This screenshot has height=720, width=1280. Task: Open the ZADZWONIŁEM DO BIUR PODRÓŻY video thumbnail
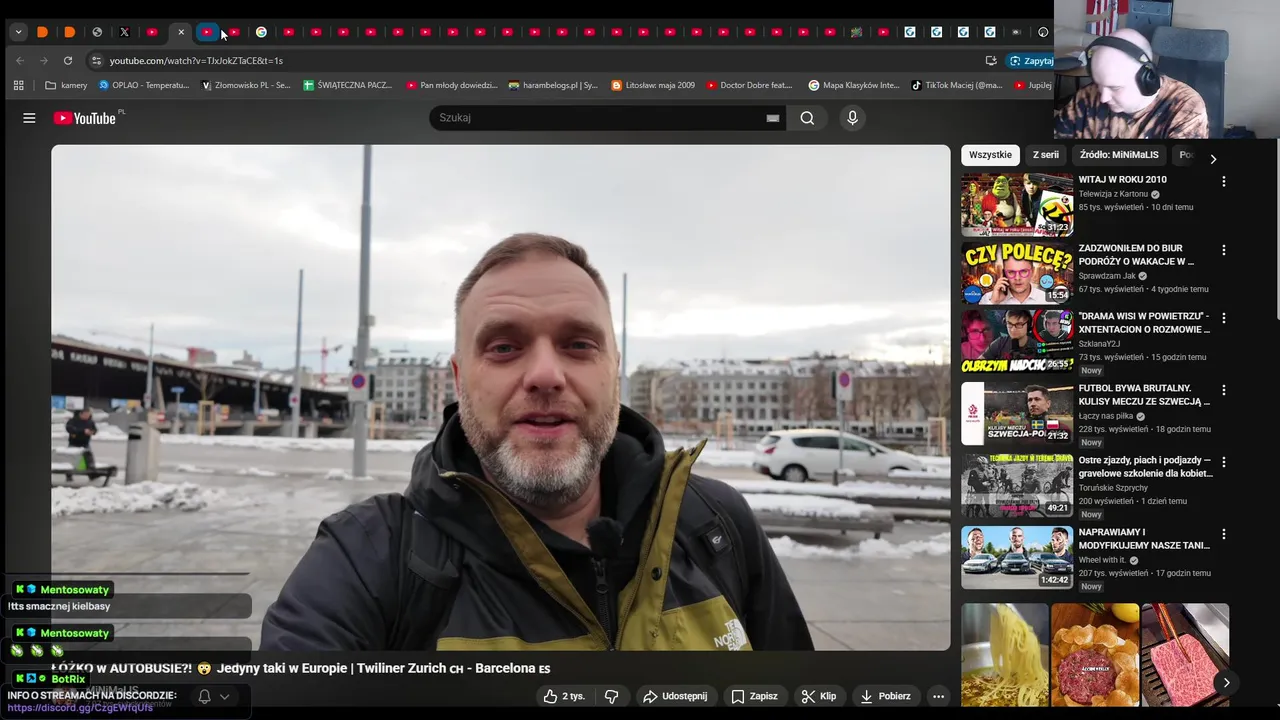(x=1017, y=273)
